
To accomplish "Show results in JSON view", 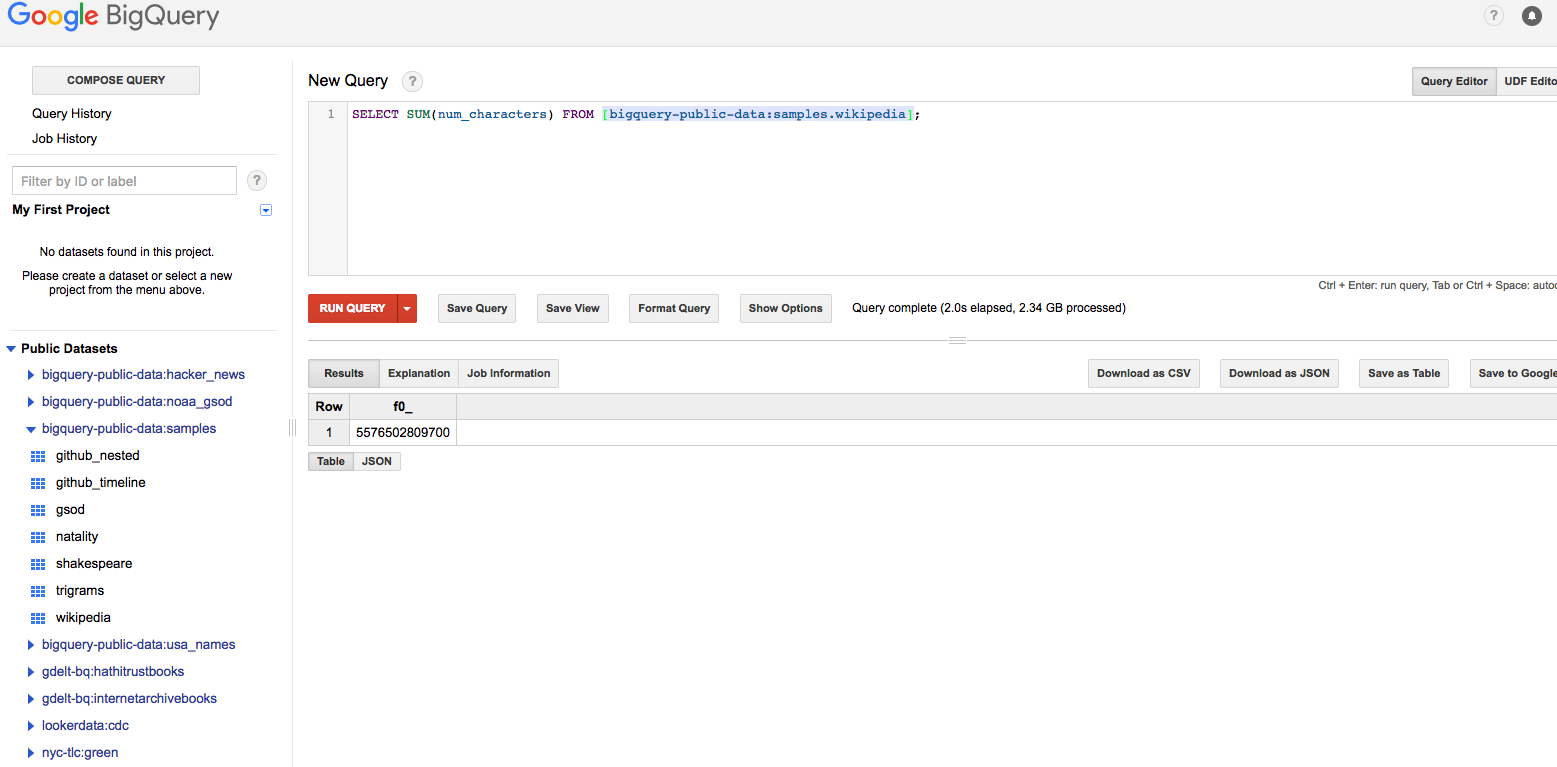I will [x=377, y=461].
